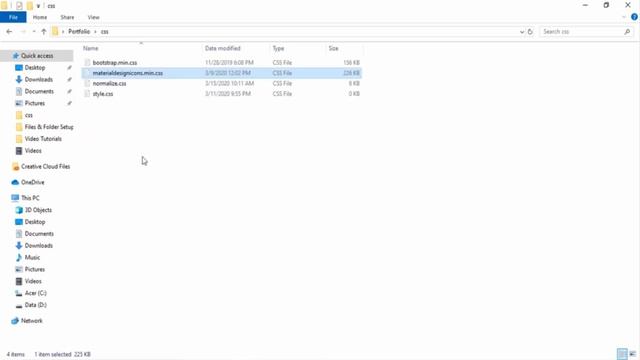Open Videos under This PC
The width and height of the screenshot is (640, 360).
coord(33,281)
